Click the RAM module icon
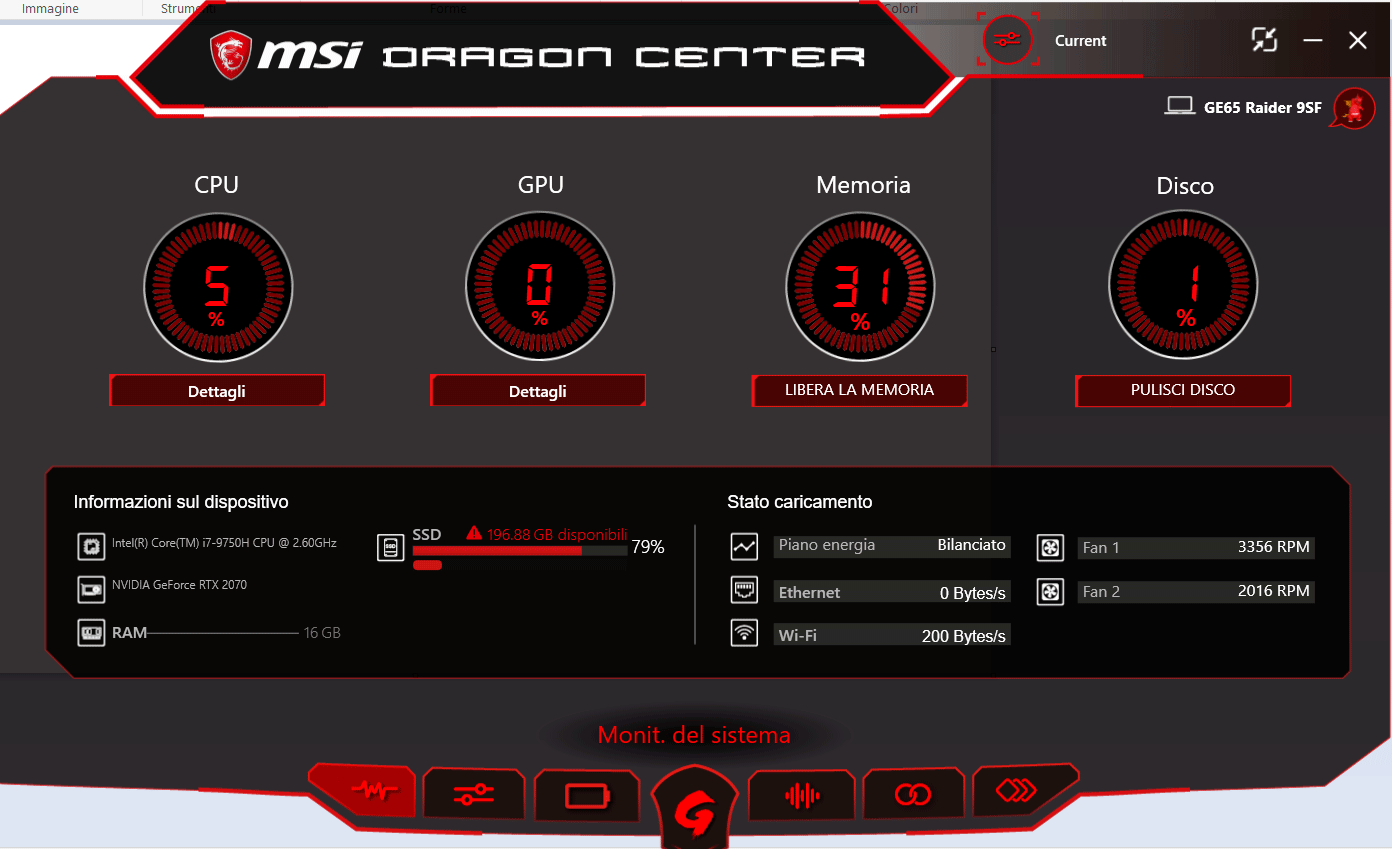This screenshot has height=849, width=1392. 91,633
